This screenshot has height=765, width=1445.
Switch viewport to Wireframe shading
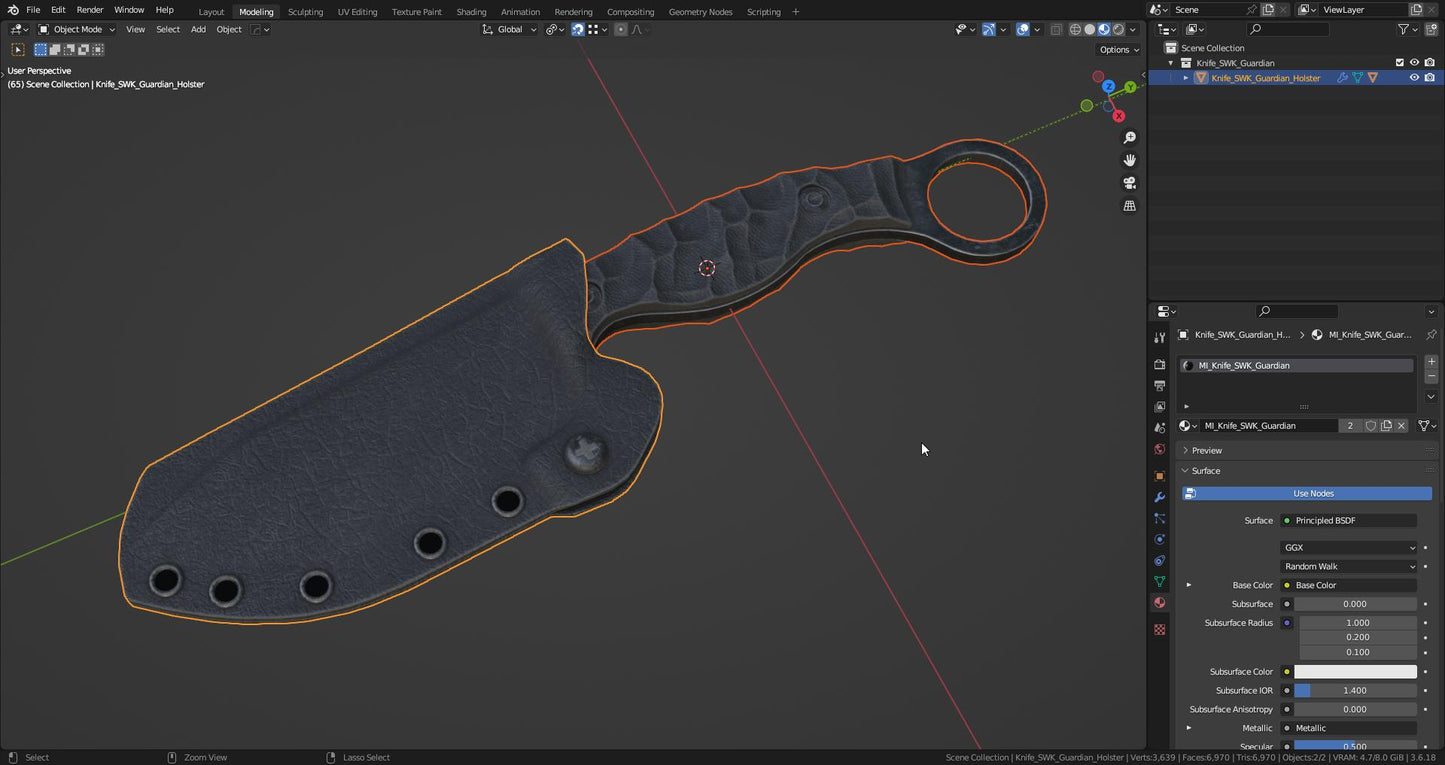click(x=1075, y=29)
